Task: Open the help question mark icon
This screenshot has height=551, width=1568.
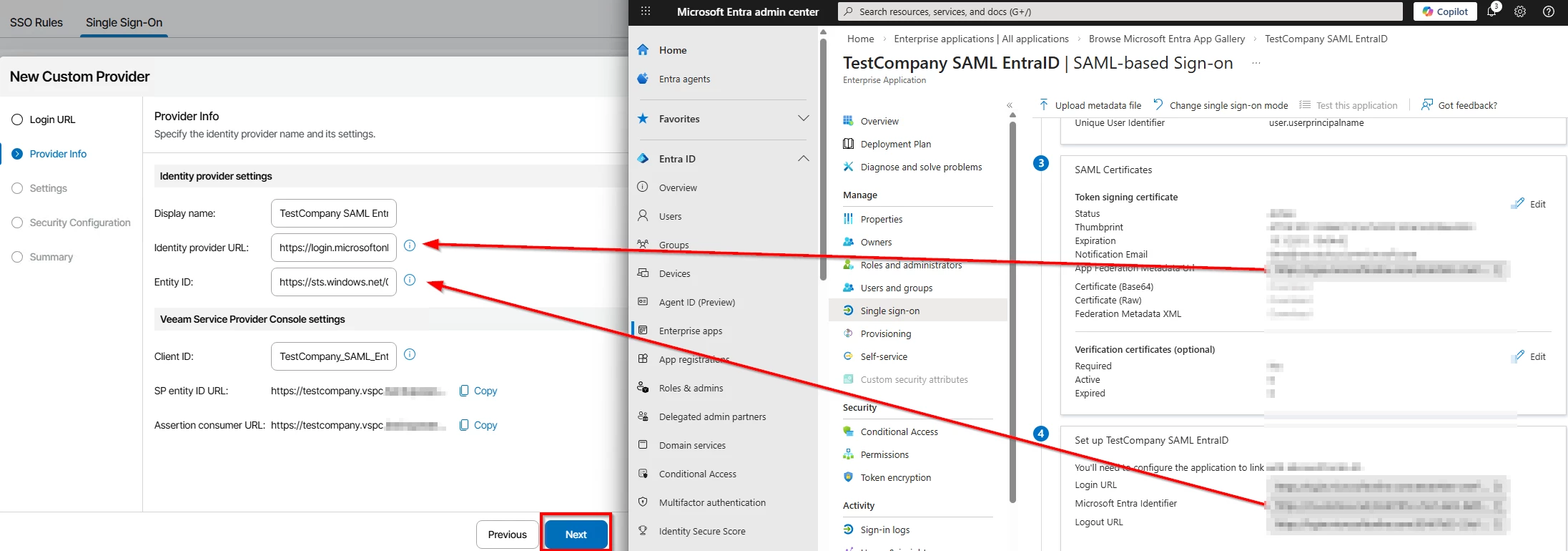Action: pyautogui.click(x=1549, y=11)
